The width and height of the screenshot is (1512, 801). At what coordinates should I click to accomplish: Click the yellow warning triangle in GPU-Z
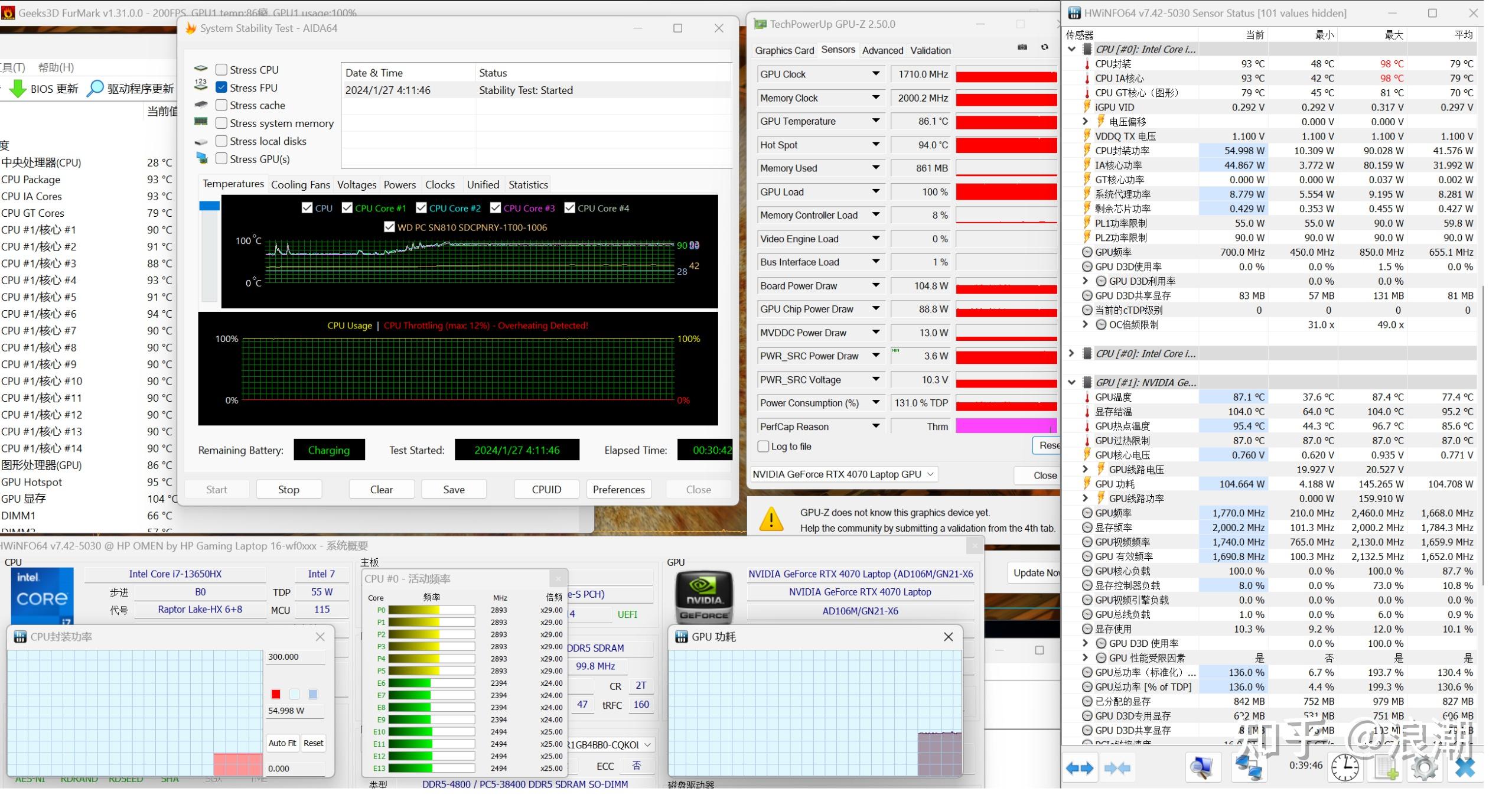(x=771, y=519)
